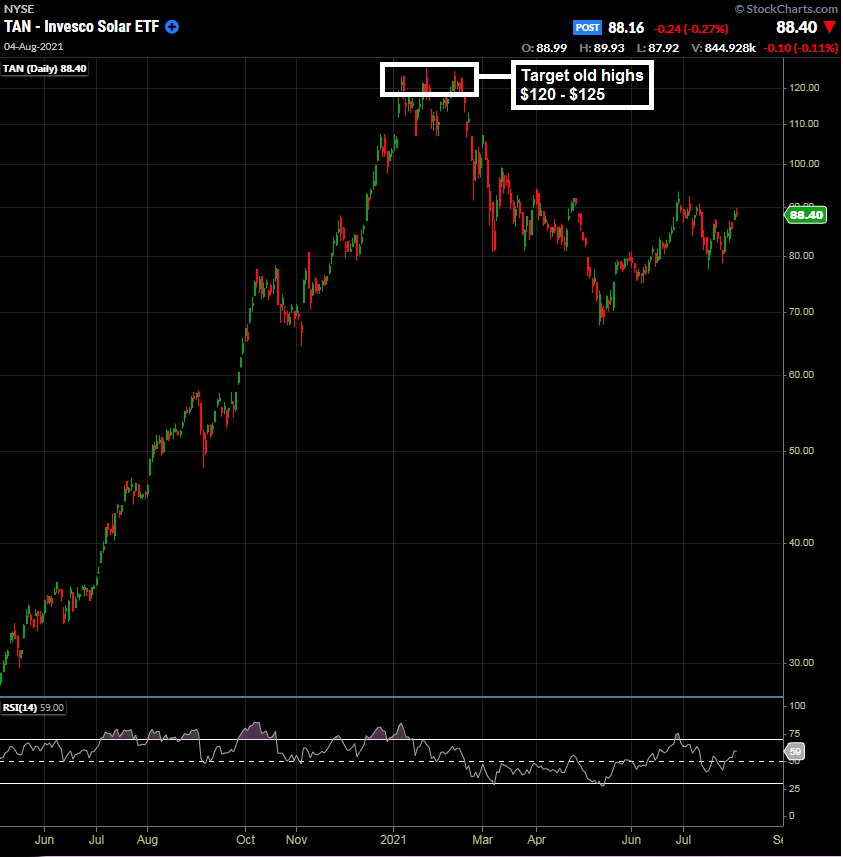Click the RSI axis 75 label

point(795,733)
